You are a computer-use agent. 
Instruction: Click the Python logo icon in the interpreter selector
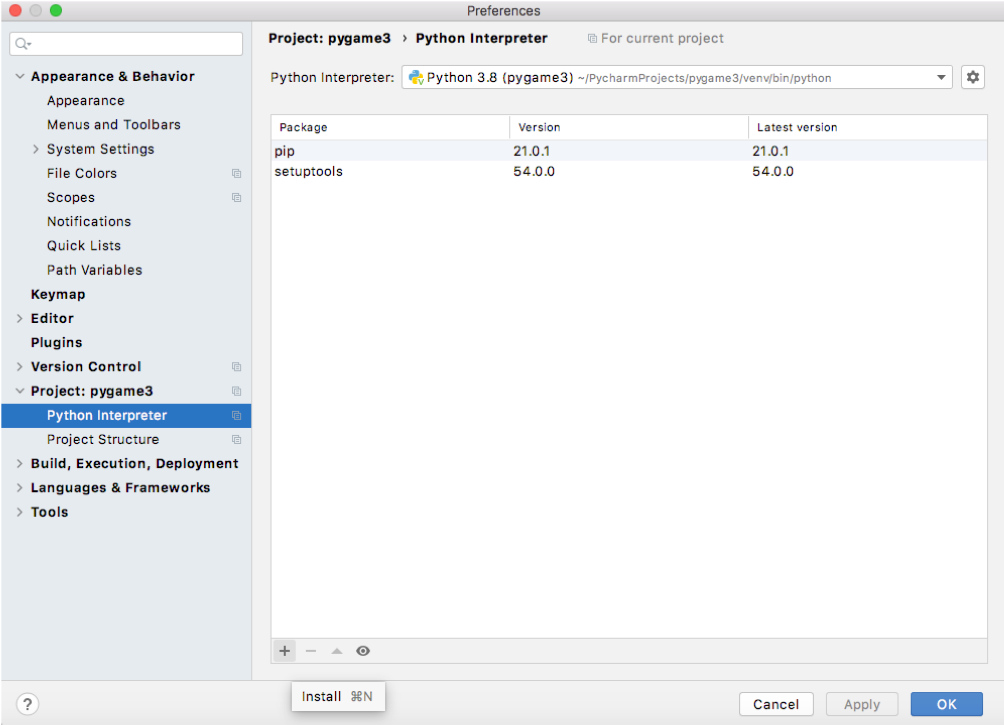(416, 77)
